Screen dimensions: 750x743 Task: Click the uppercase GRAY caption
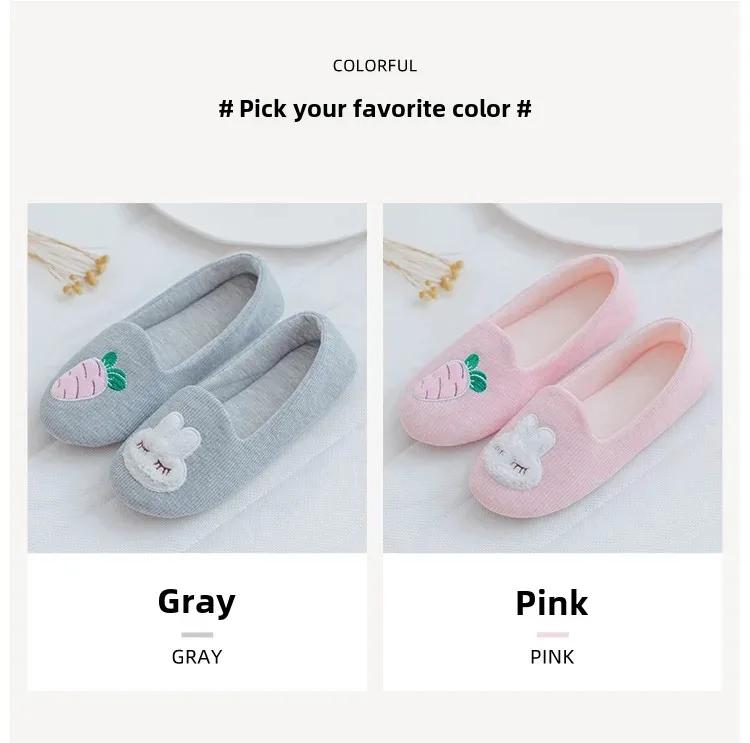pyautogui.click(x=197, y=657)
